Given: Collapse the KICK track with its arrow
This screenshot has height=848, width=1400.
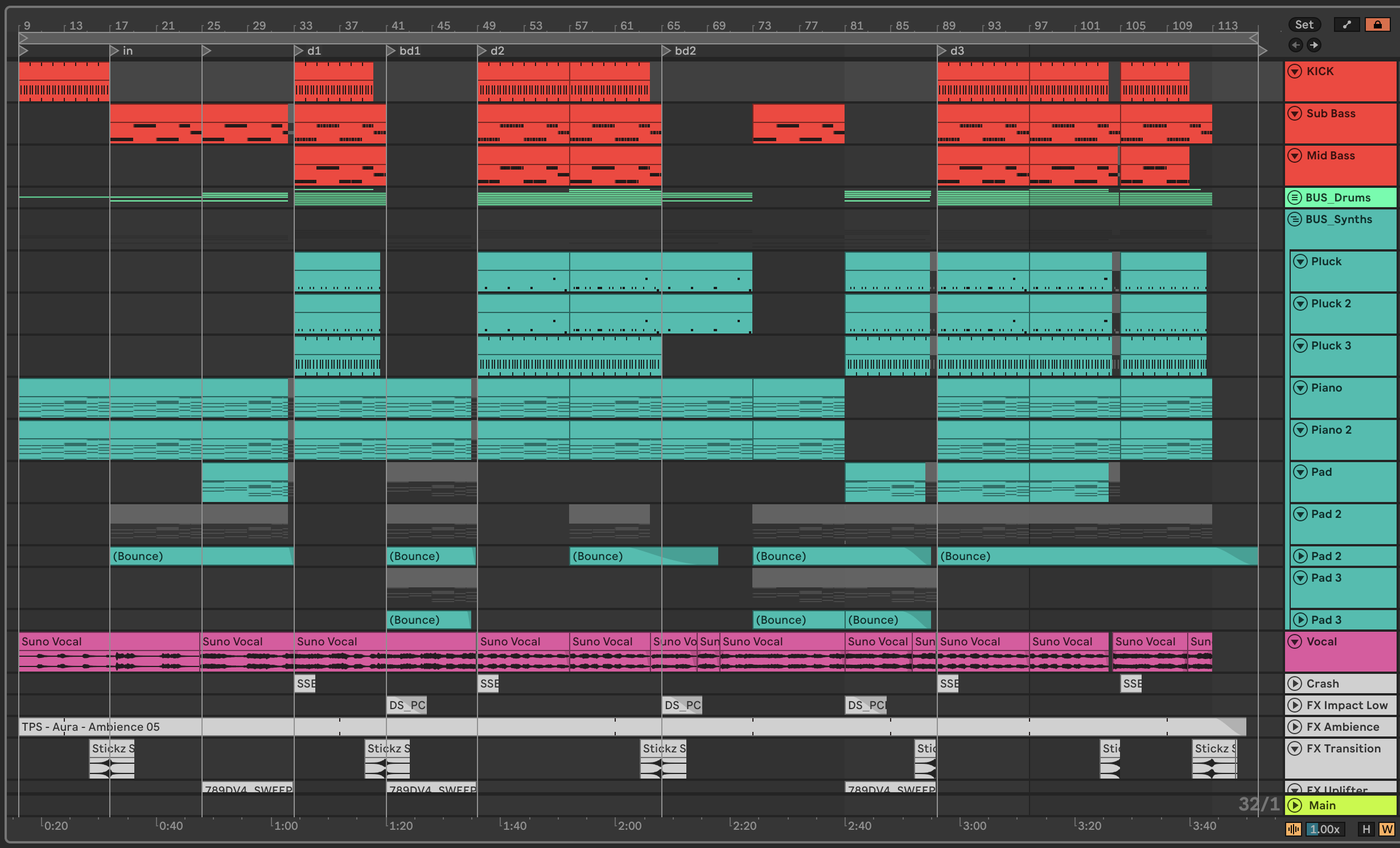Looking at the screenshot, I should [1295, 71].
